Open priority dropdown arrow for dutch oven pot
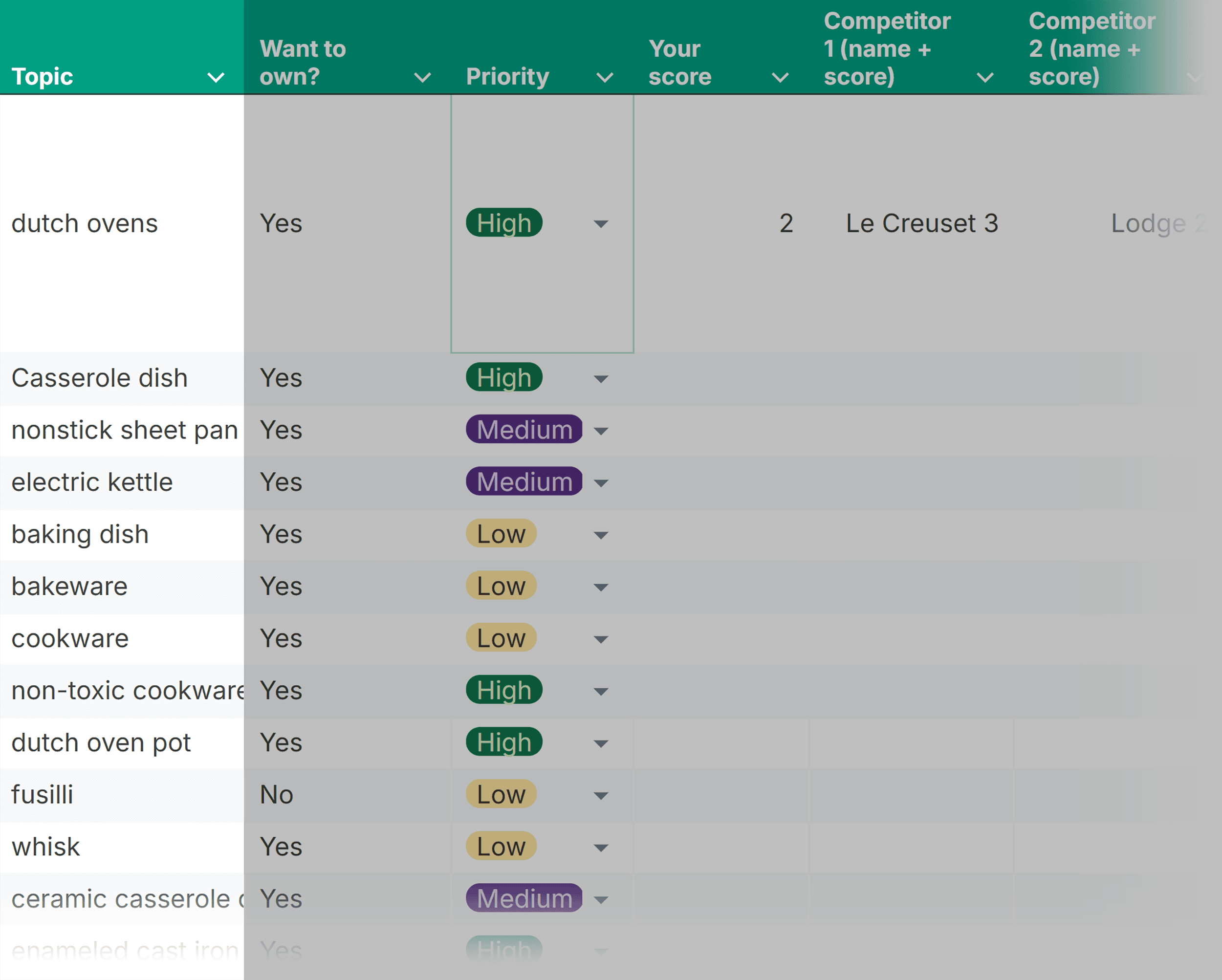 [x=601, y=743]
